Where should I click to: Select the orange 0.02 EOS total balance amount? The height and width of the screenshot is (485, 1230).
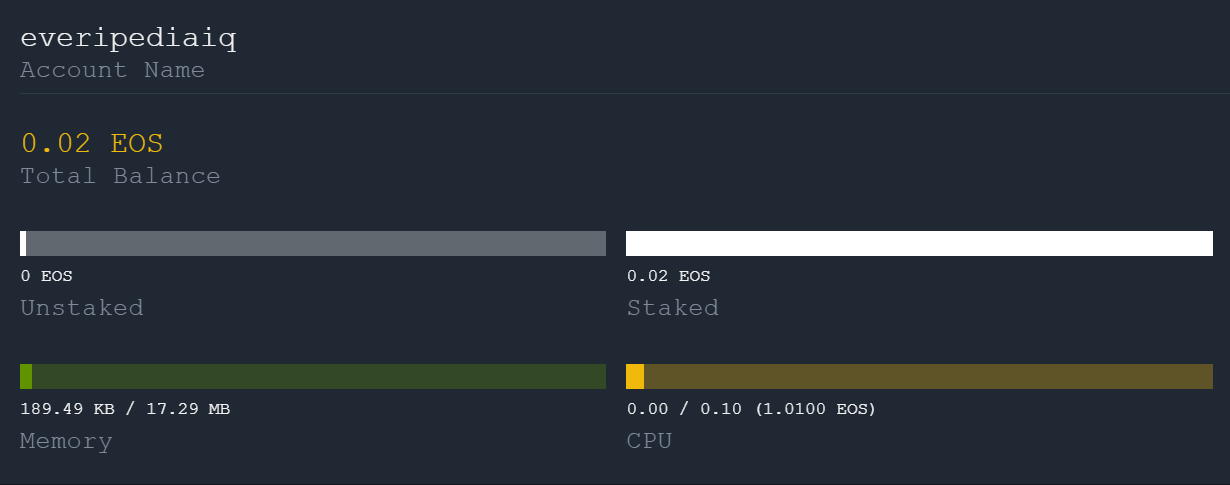tap(92, 143)
